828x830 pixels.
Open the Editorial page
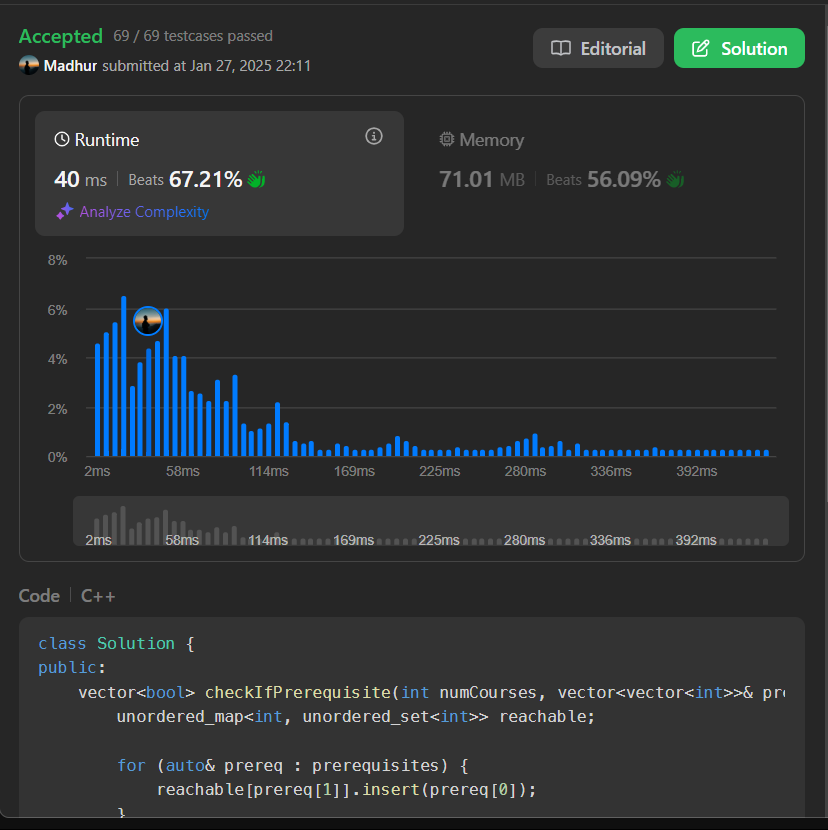click(598, 48)
